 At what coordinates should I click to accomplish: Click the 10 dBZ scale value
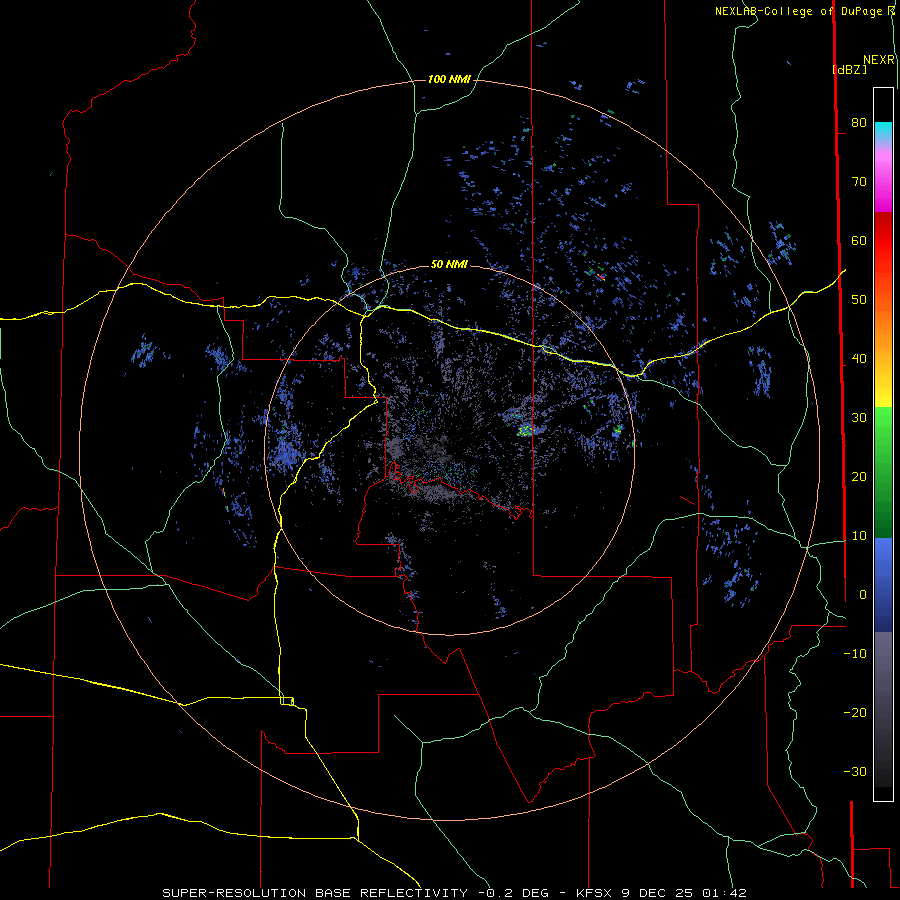(859, 536)
